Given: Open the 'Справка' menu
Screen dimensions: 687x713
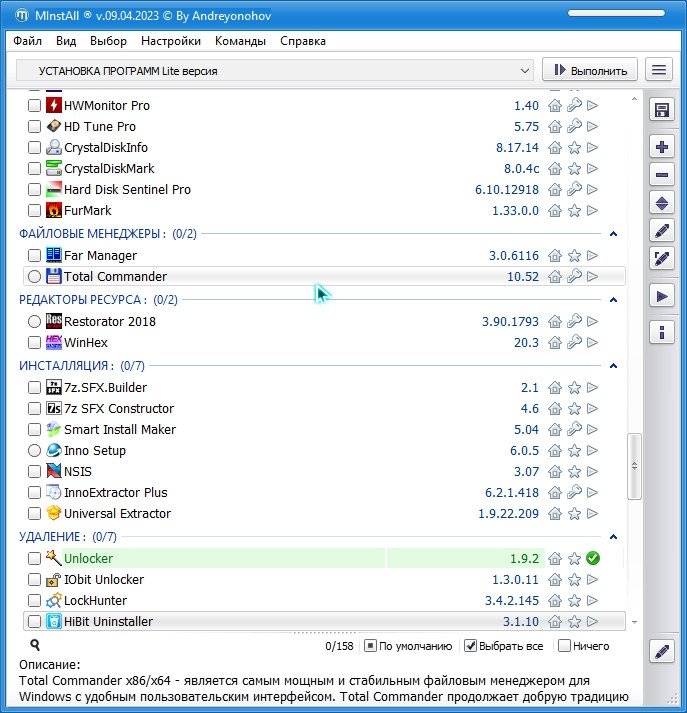Looking at the screenshot, I should pyautogui.click(x=303, y=41).
